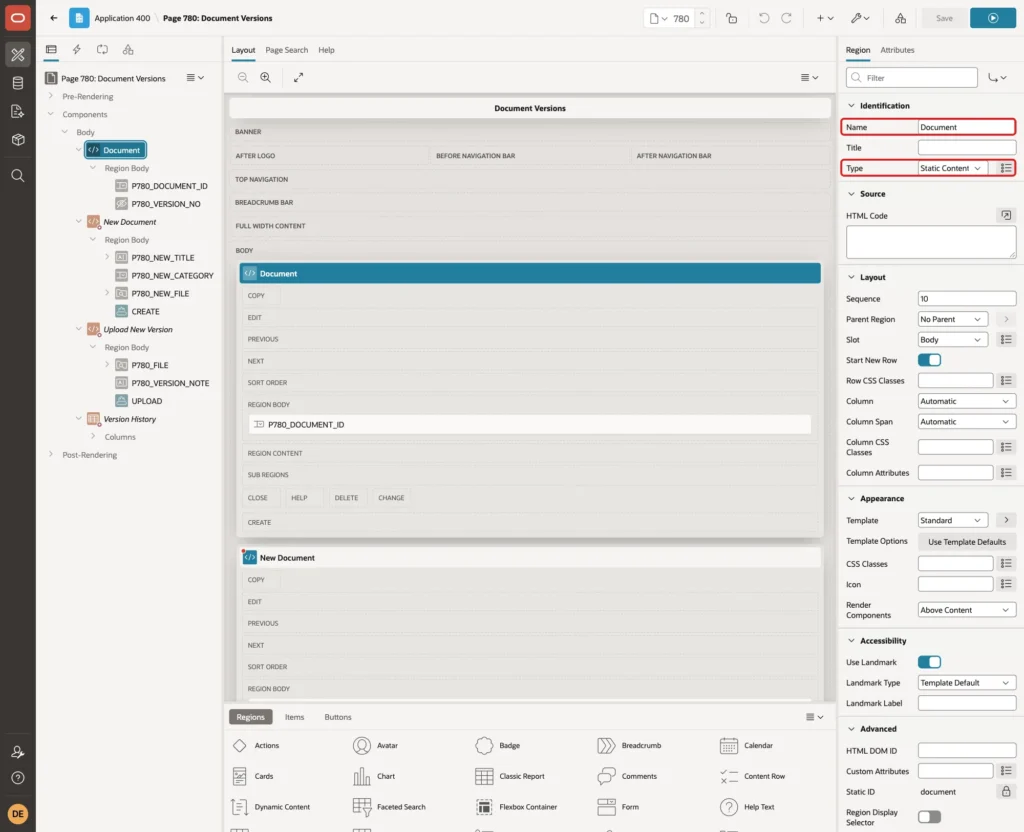Switch to Attributes tab
This screenshot has width=1024, height=832.
pos(897,50)
